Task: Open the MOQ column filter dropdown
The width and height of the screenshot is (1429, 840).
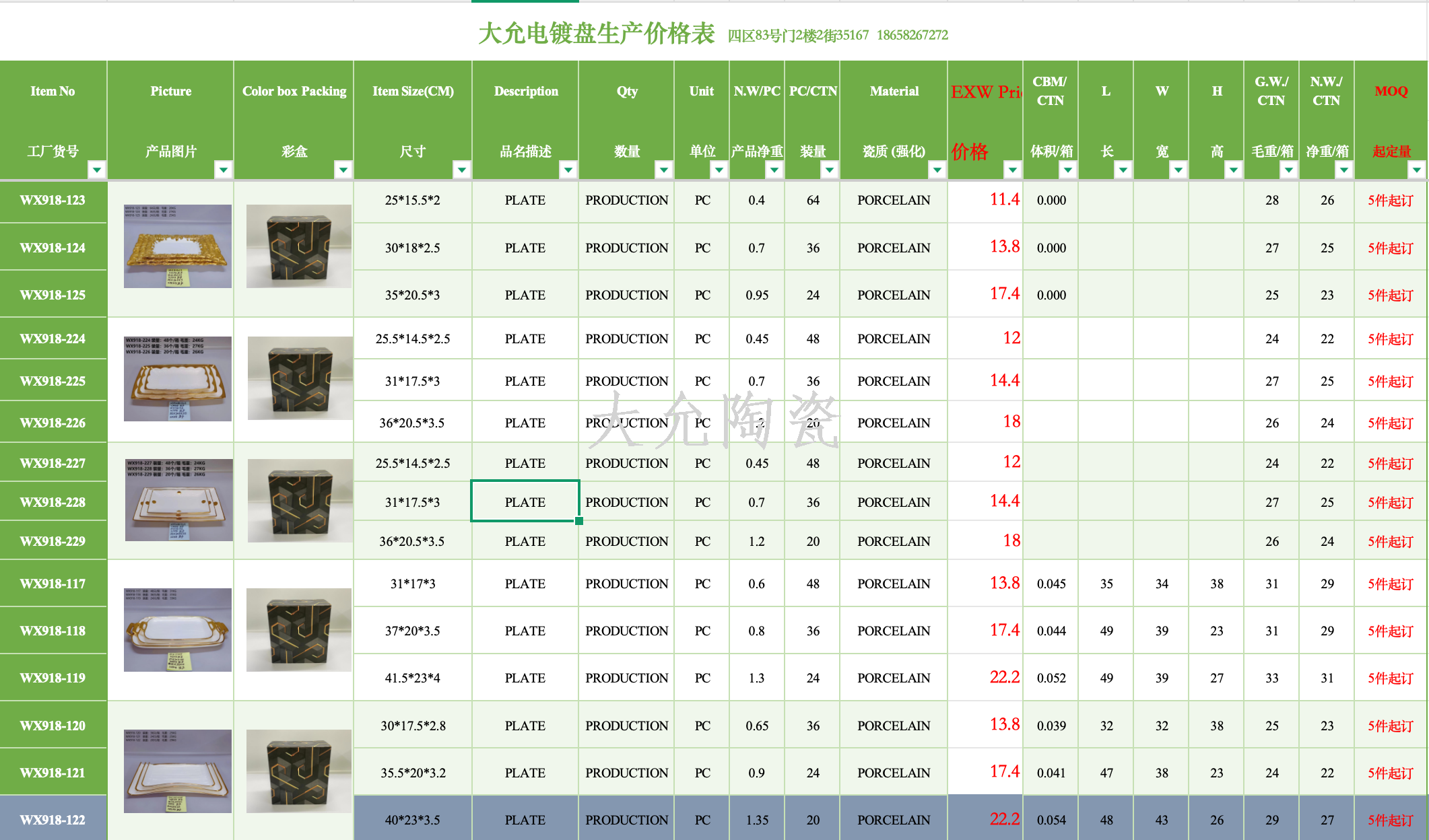Action: click(1417, 170)
